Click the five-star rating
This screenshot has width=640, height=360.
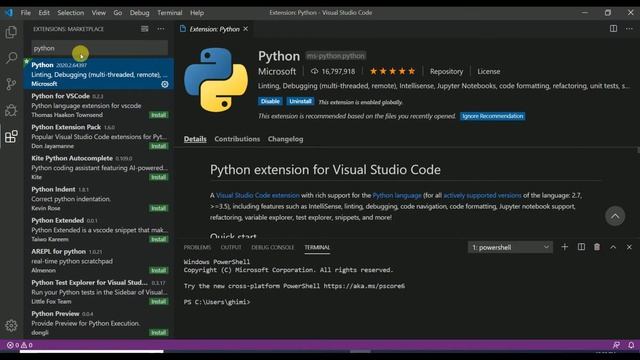click(x=392, y=71)
